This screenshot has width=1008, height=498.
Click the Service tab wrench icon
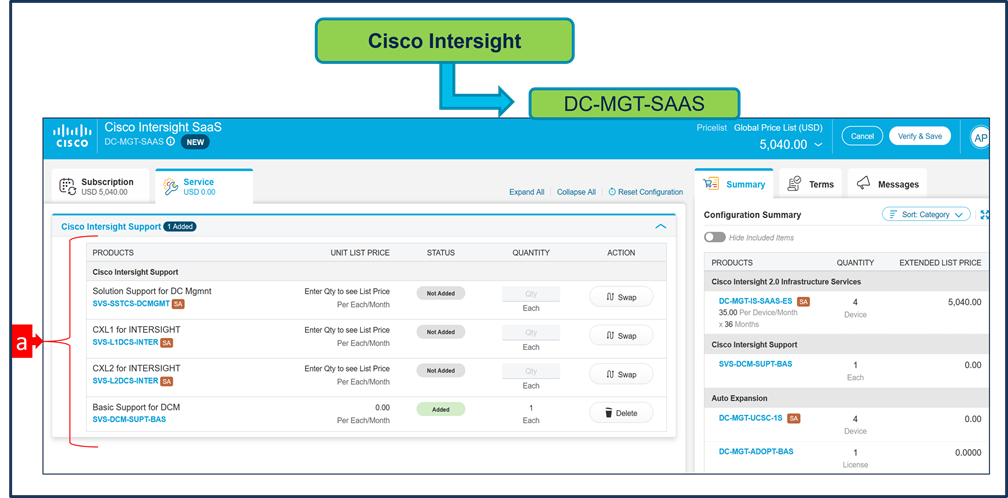(171, 186)
